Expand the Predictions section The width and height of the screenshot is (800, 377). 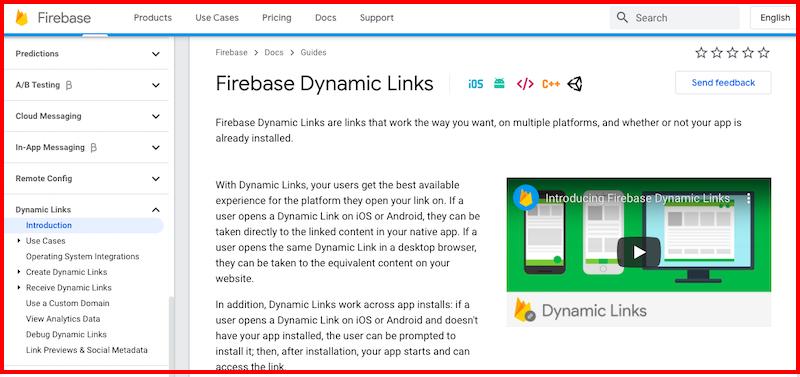coord(156,54)
